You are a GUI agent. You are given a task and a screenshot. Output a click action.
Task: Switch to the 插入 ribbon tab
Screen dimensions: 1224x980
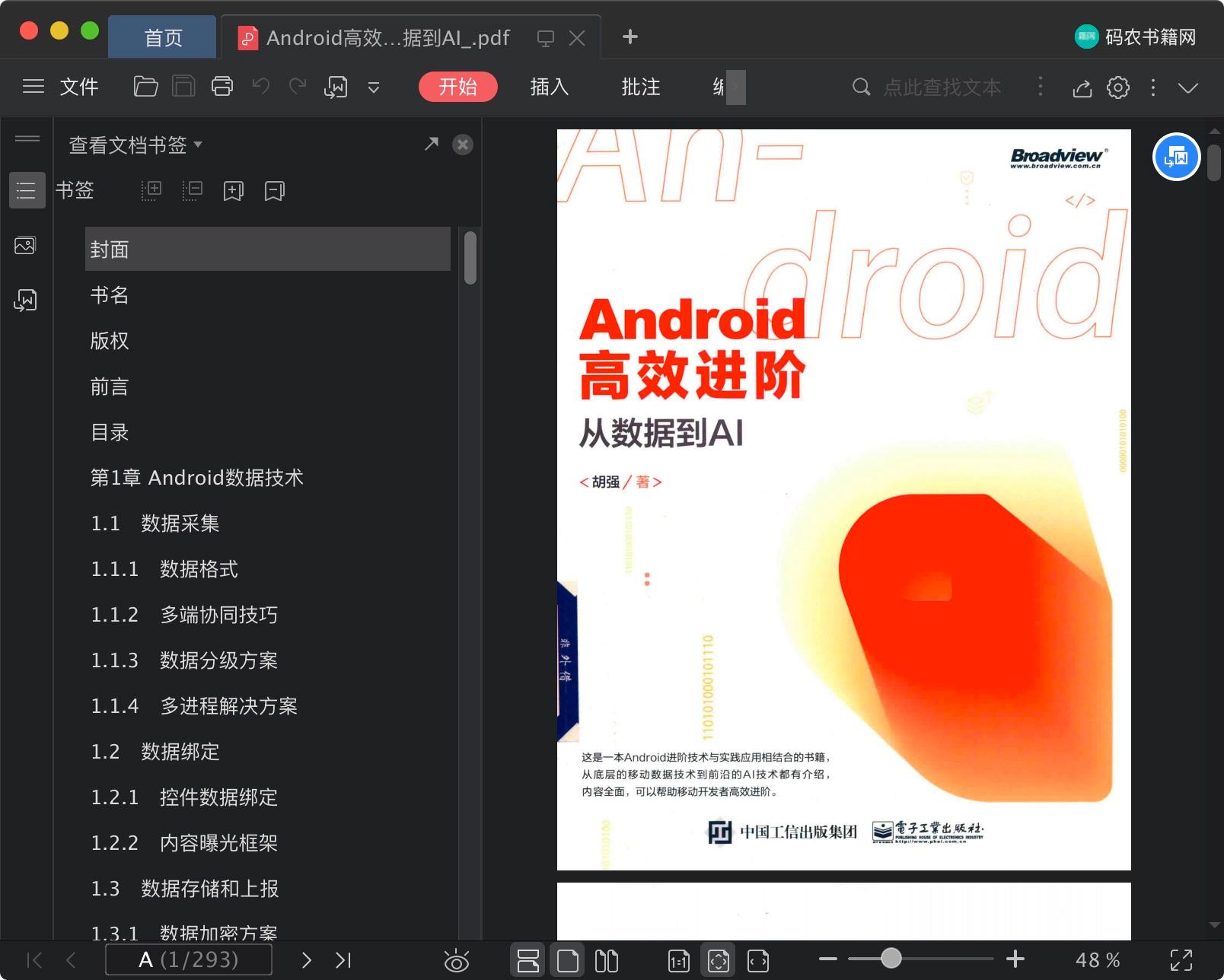point(550,87)
